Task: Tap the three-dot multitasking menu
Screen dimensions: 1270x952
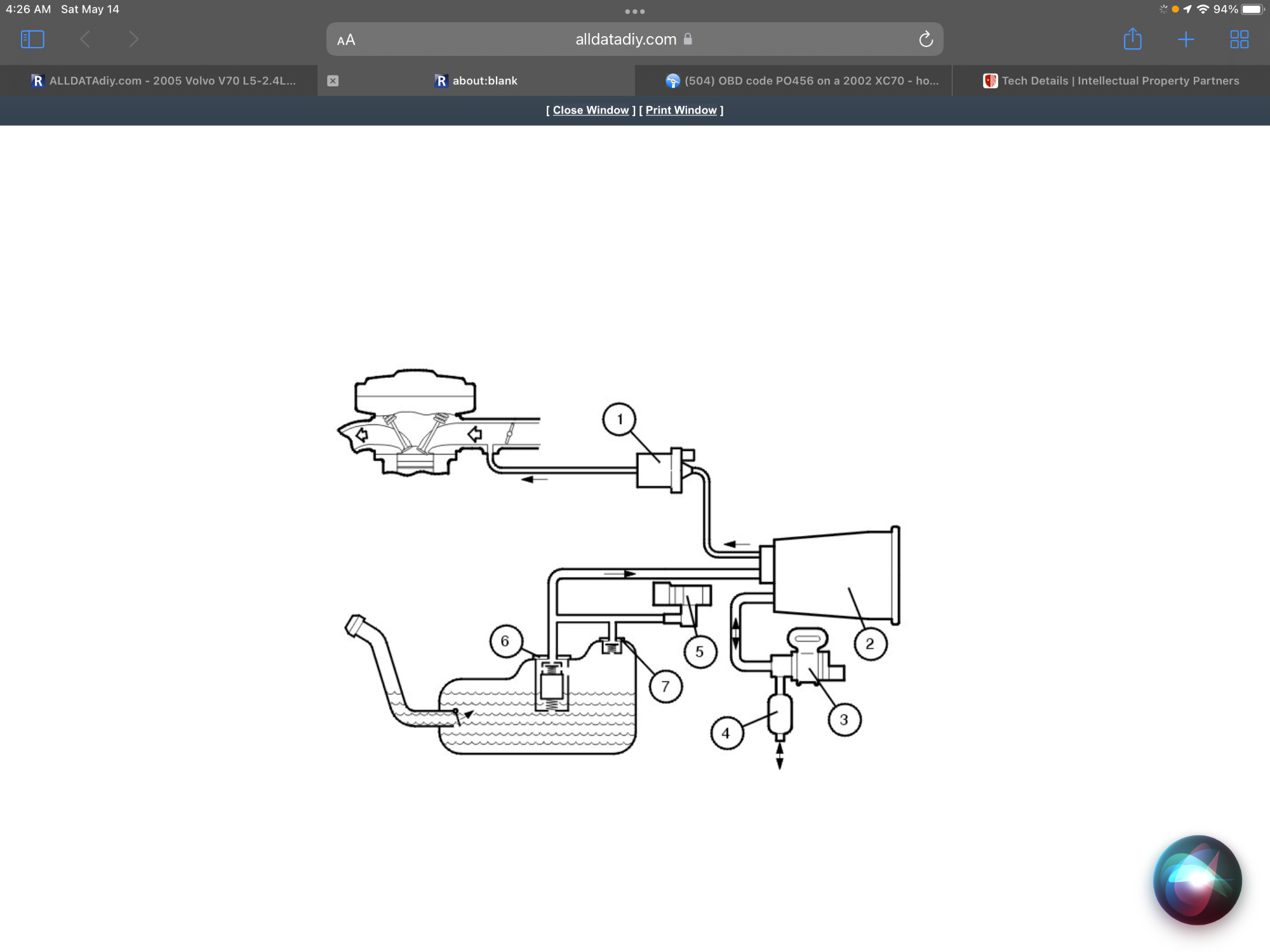Action: pyautogui.click(x=634, y=11)
